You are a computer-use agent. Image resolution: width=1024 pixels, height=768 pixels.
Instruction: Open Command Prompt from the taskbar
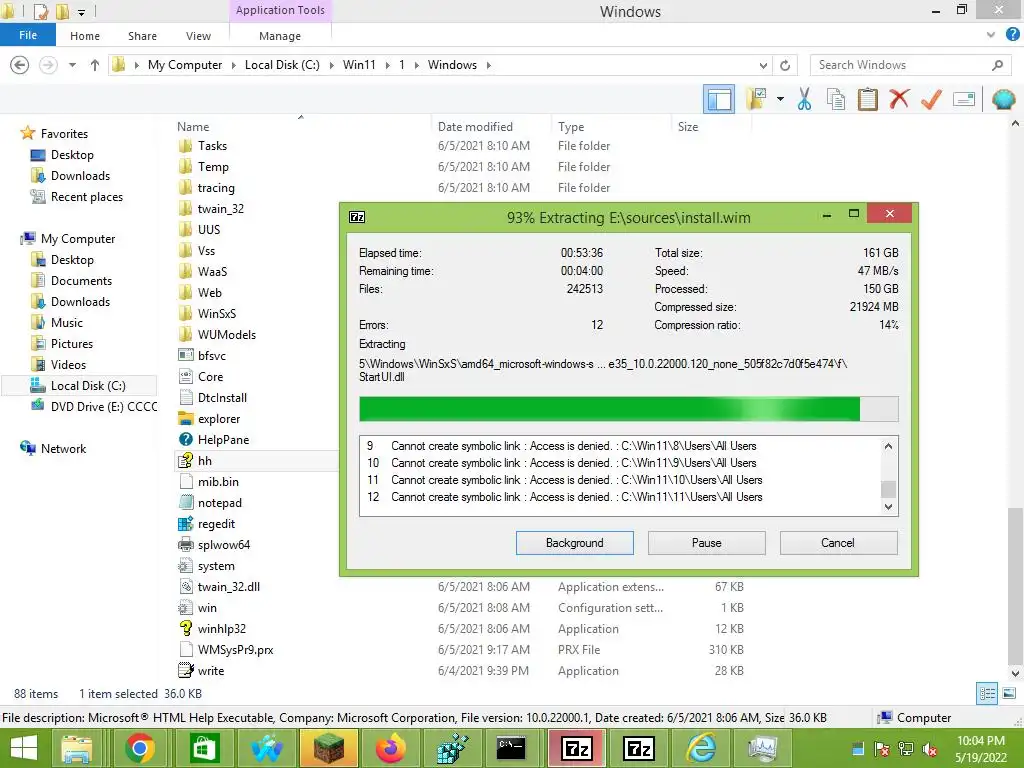tap(511, 748)
